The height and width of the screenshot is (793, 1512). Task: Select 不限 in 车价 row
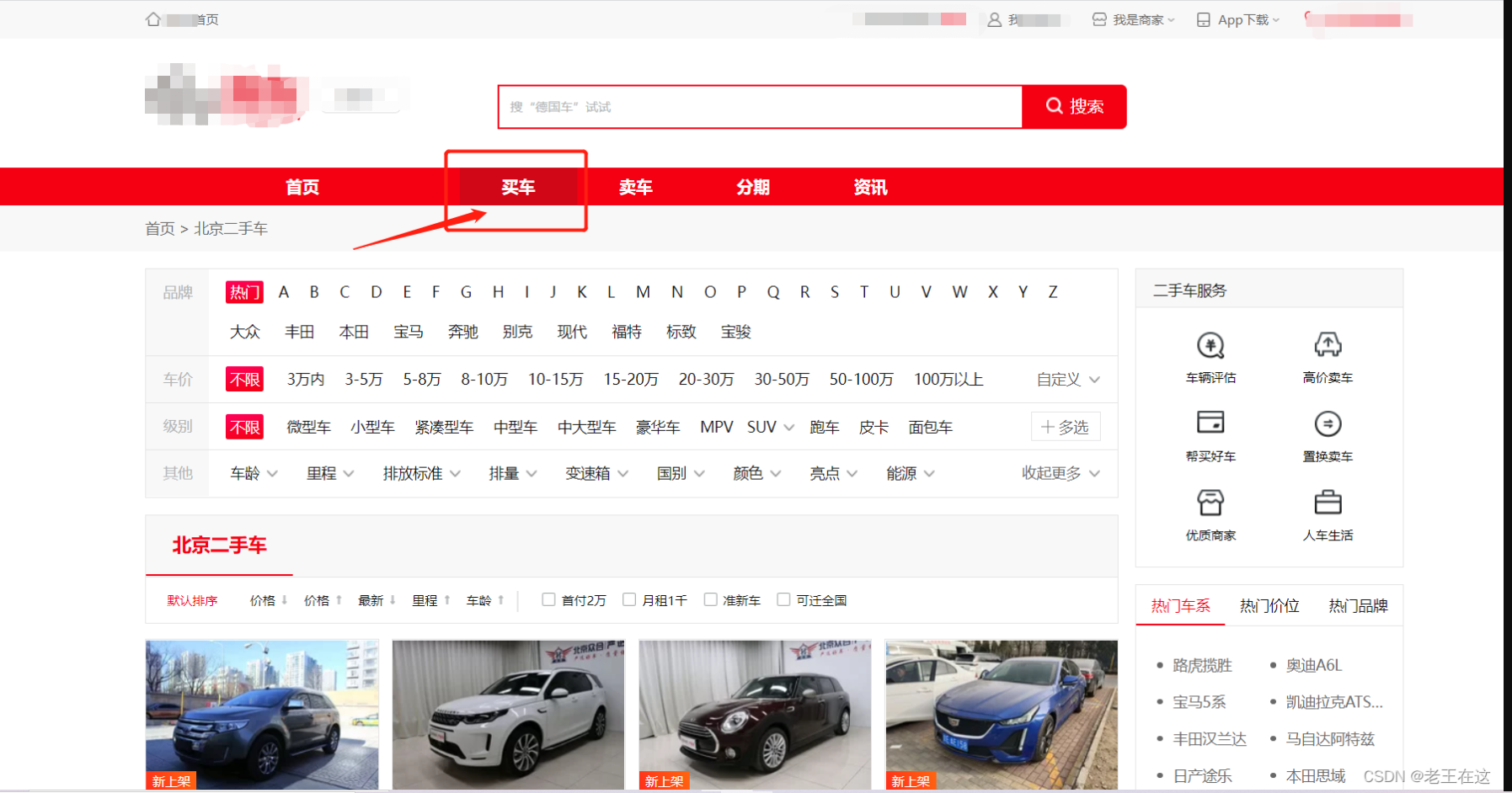(x=244, y=380)
